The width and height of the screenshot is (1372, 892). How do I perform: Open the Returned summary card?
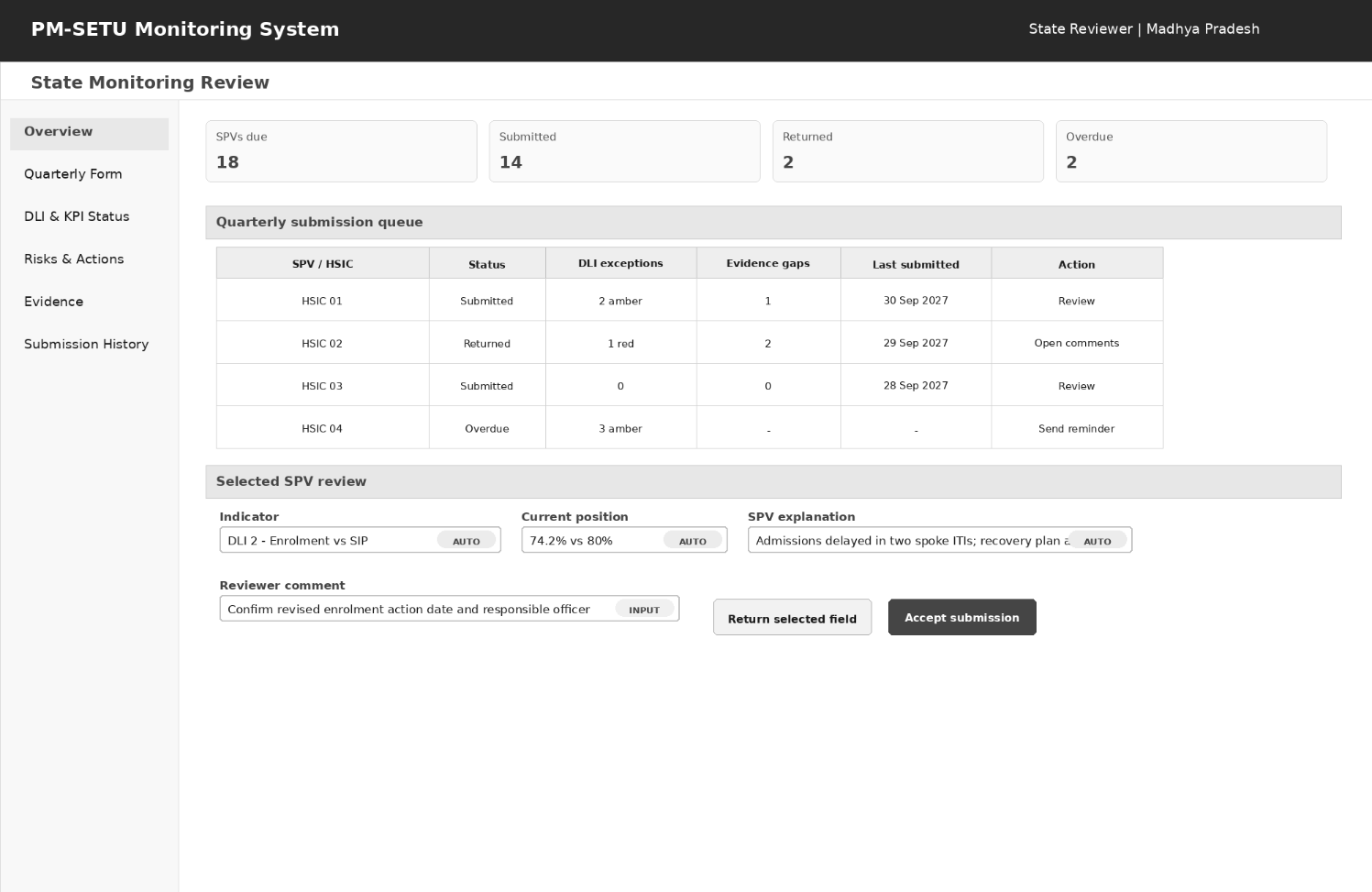907,151
